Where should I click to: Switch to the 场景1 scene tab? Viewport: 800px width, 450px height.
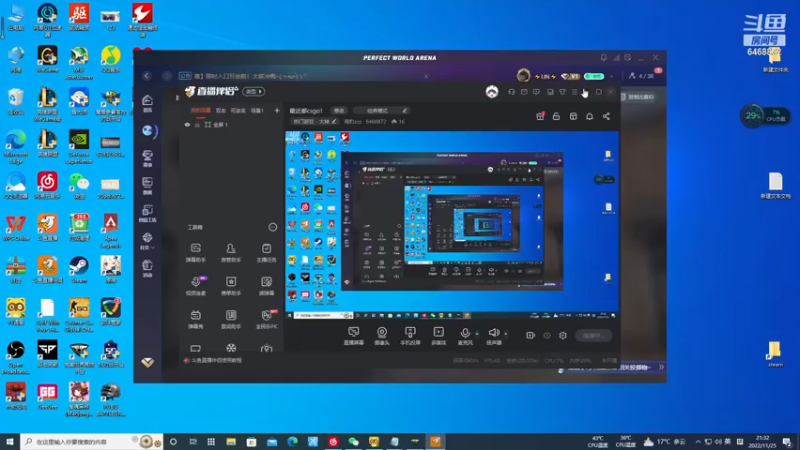(257, 110)
